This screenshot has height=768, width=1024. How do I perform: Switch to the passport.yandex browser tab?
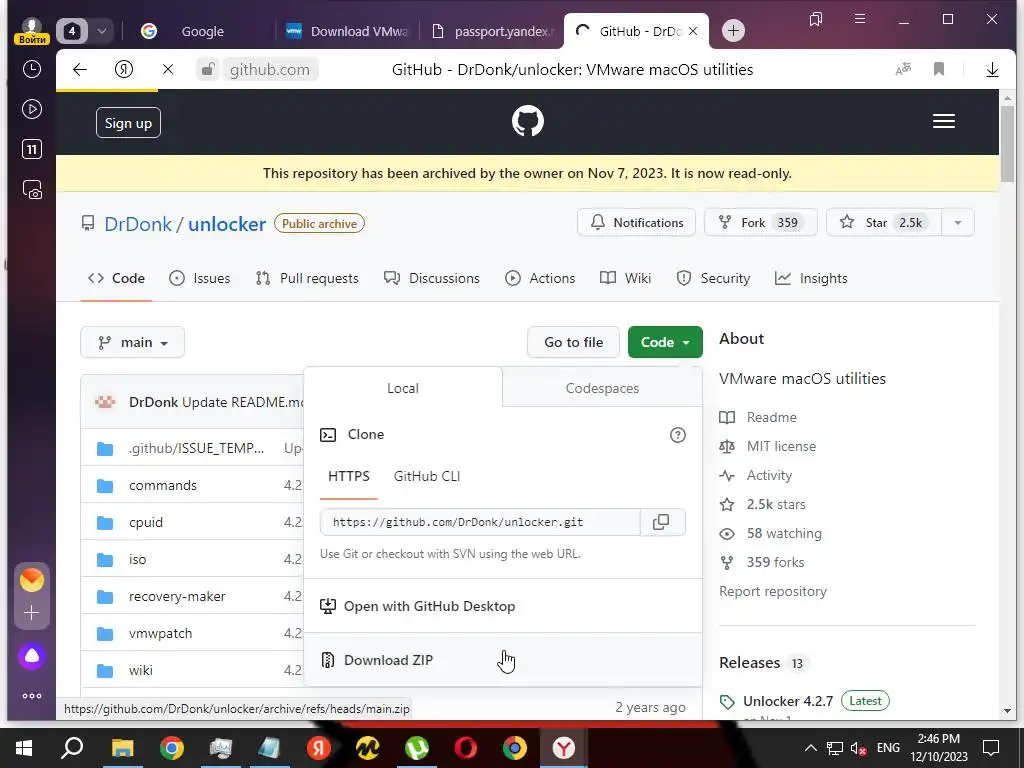pyautogui.click(x=494, y=31)
